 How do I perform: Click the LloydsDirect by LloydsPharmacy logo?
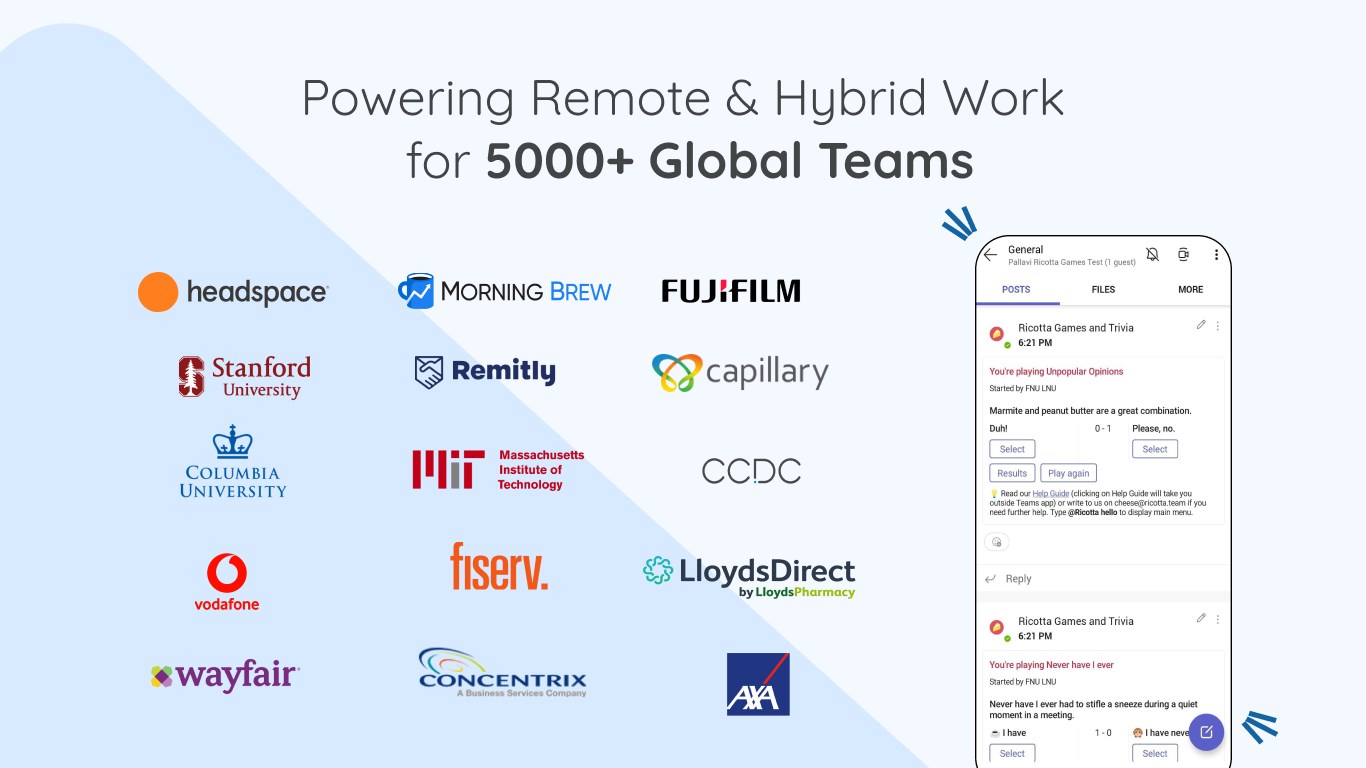749,577
